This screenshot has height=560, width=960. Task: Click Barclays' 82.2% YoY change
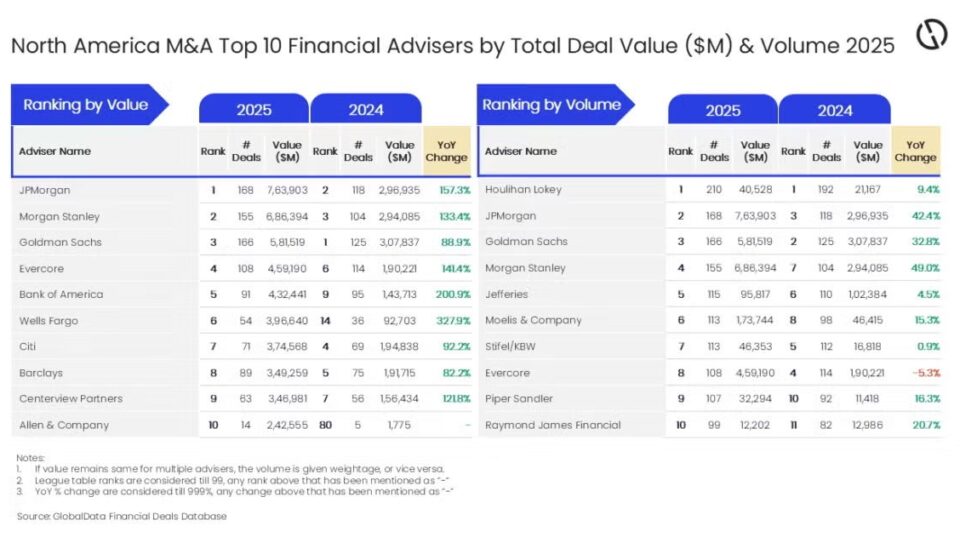pos(456,373)
